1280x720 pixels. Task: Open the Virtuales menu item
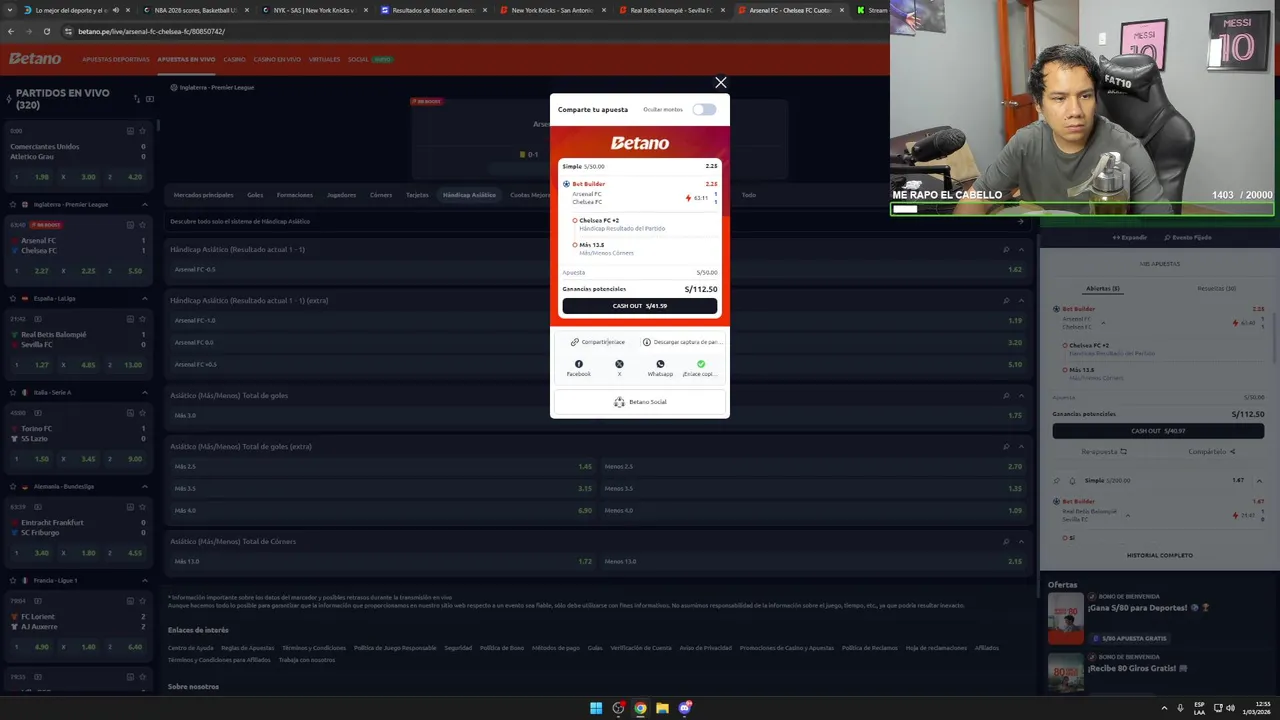pos(324,59)
